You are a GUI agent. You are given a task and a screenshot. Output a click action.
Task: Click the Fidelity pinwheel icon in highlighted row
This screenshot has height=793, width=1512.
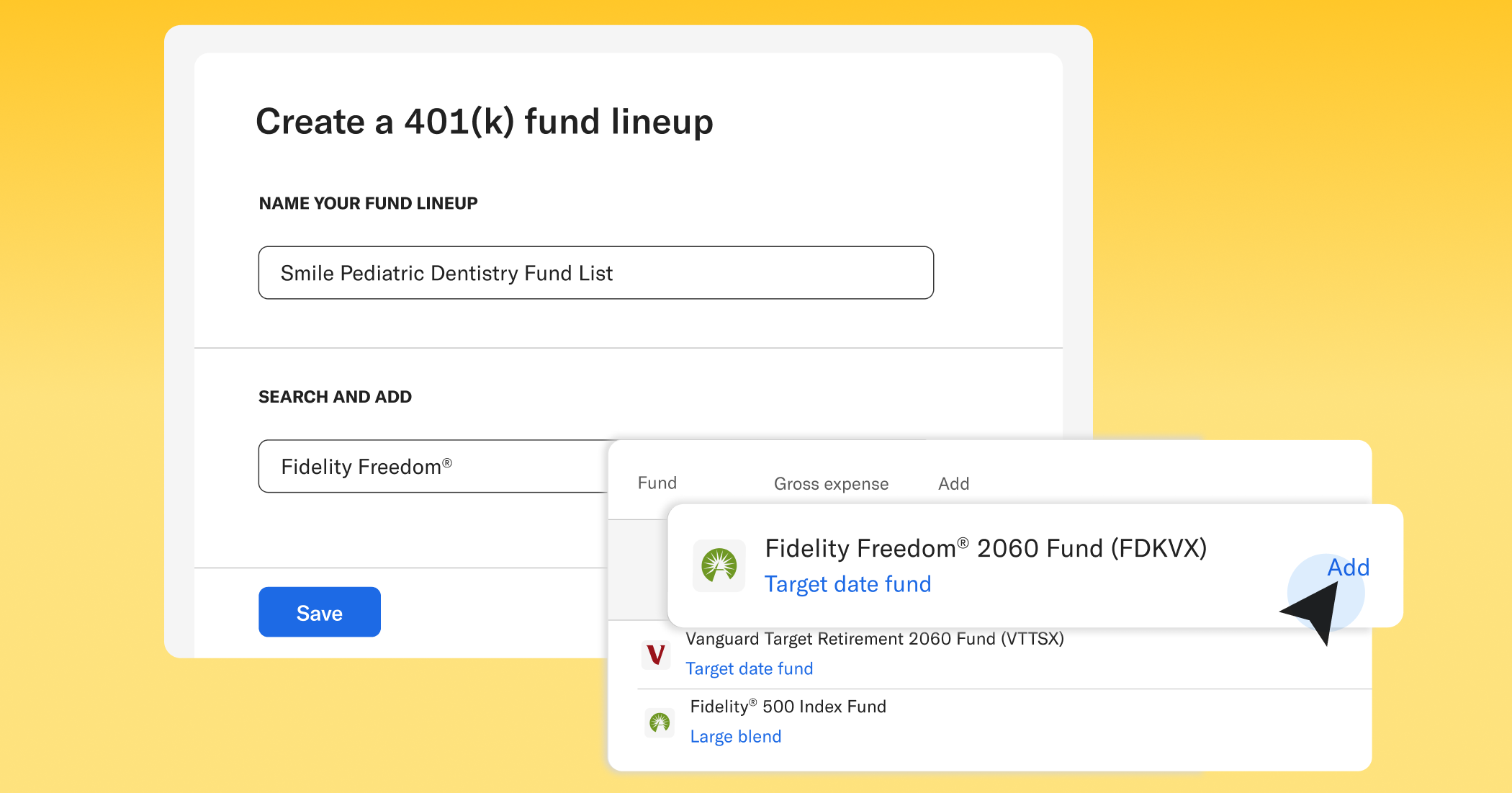pyautogui.click(x=718, y=565)
